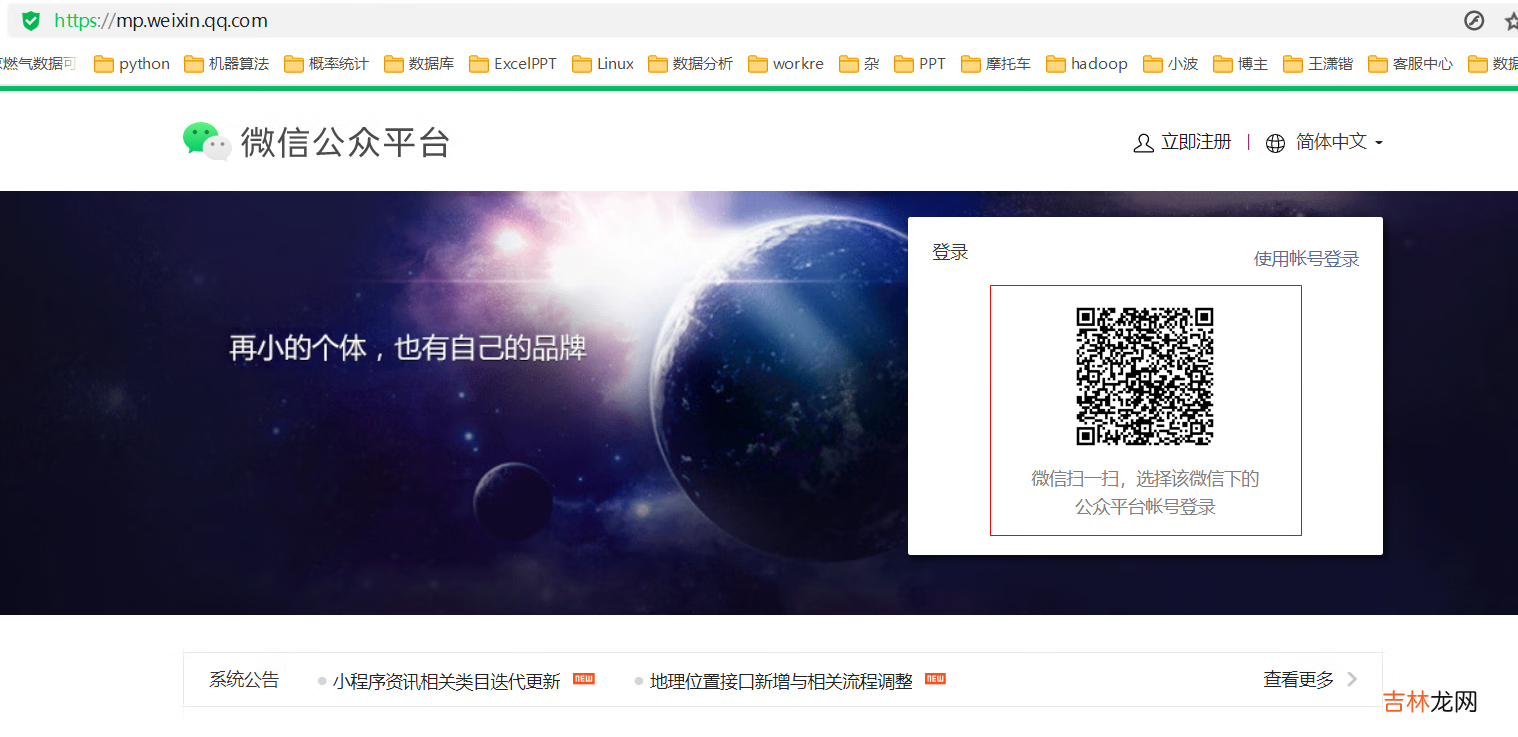
Task: Click the 数据分析 bookmark folder icon
Action: pos(657,64)
